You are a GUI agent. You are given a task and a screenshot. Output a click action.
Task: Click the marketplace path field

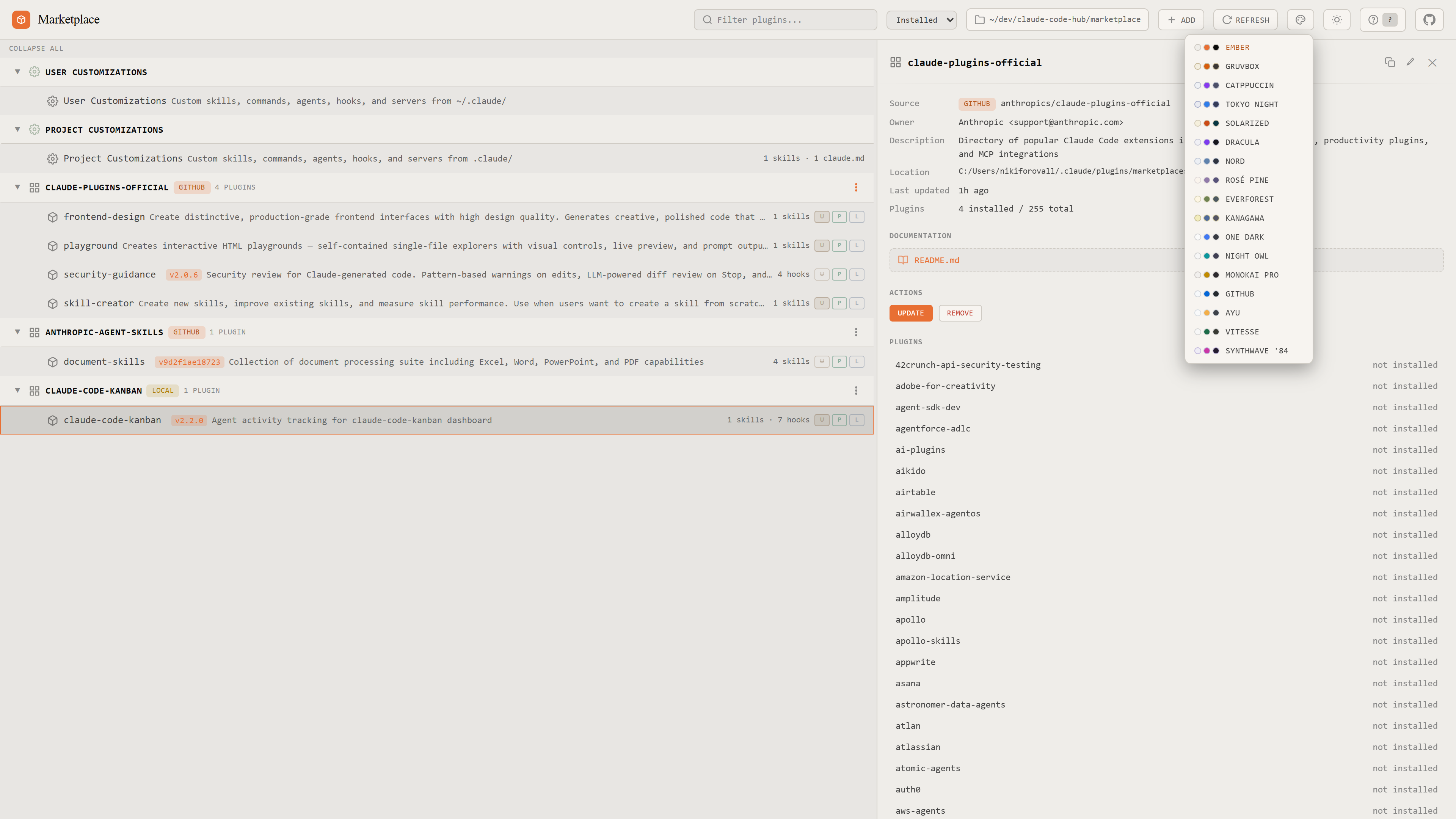pos(1057,20)
